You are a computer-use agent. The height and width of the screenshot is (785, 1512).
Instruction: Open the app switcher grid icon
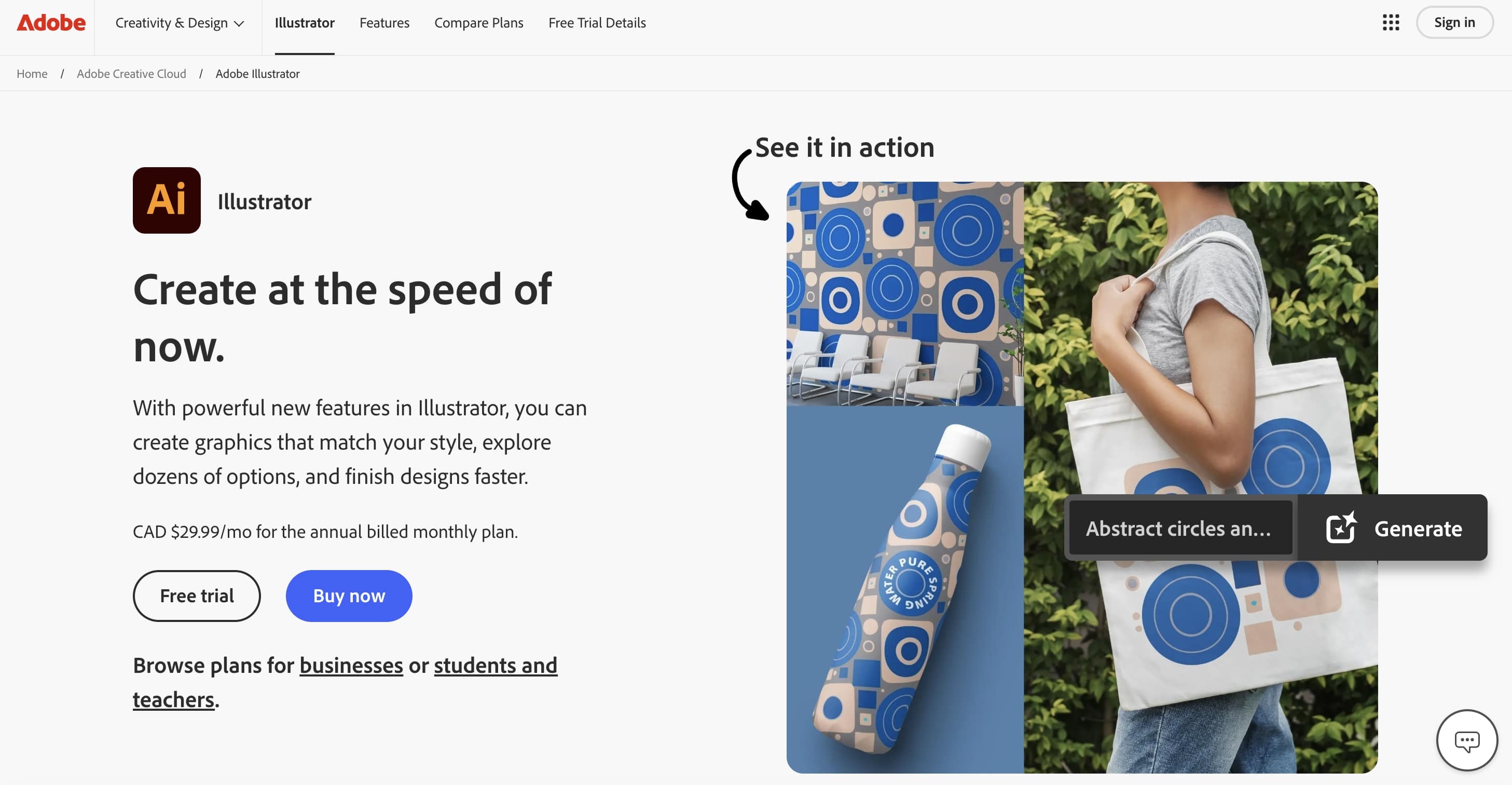point(1391,23)
